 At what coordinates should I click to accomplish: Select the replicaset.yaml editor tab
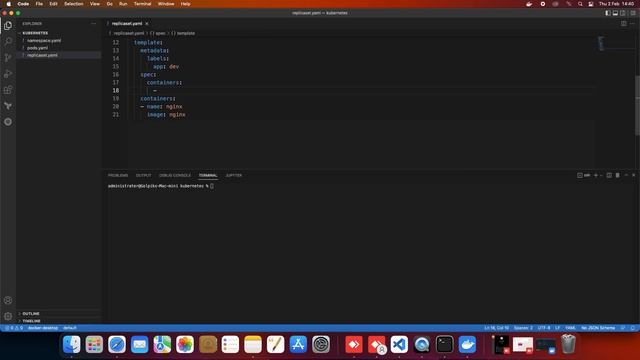[127, 24]
